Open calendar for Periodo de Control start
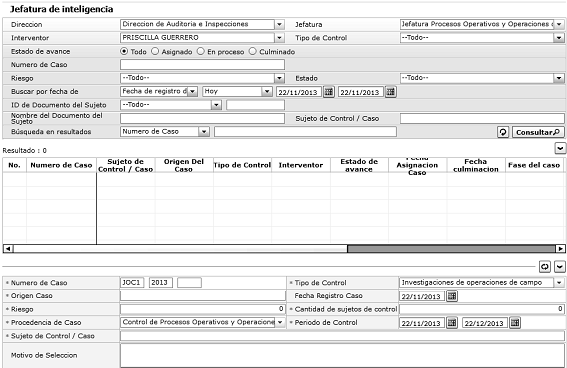Viewport: 567px width, 368px height. (x=452, y=322)
